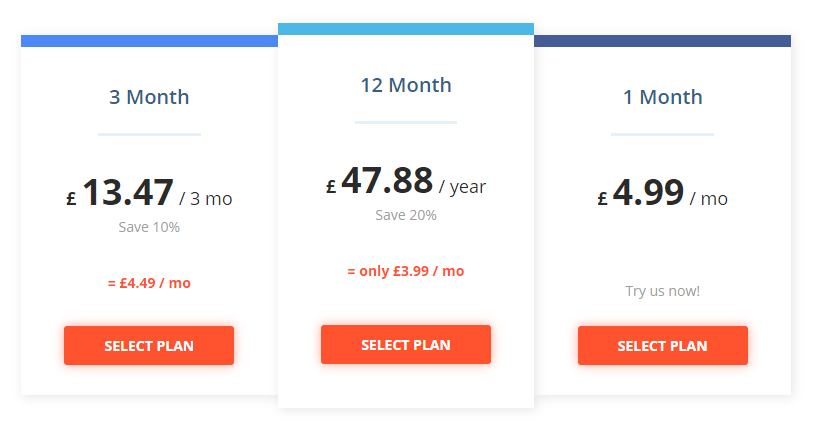Click the '/ mo' label beside £4.99
813x430 pixels.
pos(709,199)
